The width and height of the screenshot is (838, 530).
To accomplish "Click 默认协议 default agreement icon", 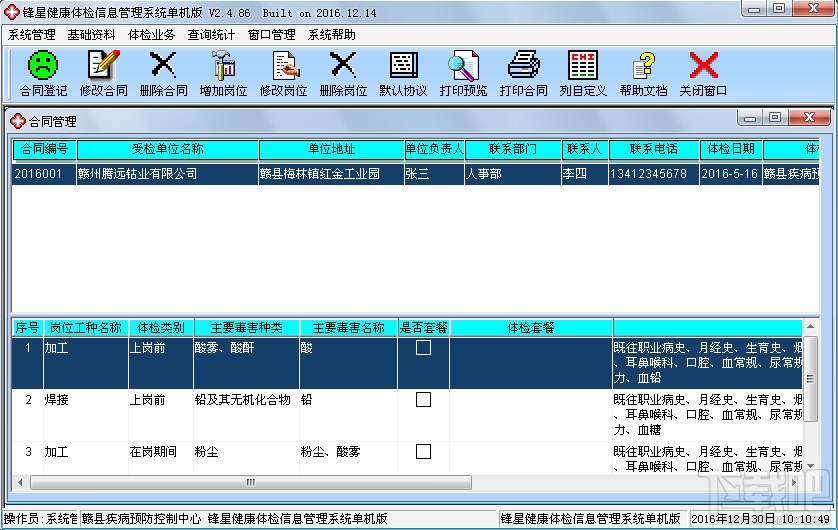I will click(x=403, y=74).
